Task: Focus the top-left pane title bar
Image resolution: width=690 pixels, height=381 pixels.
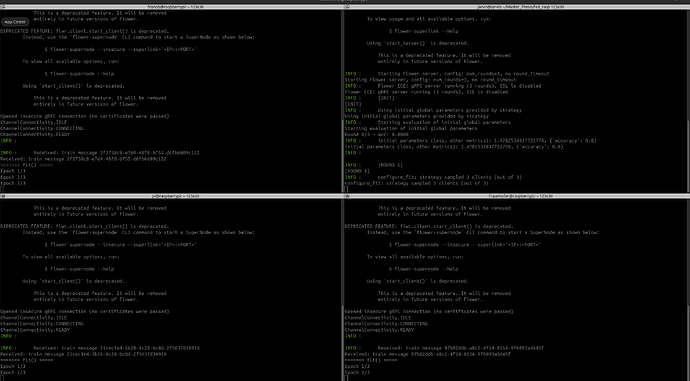Action: (172, 7)
